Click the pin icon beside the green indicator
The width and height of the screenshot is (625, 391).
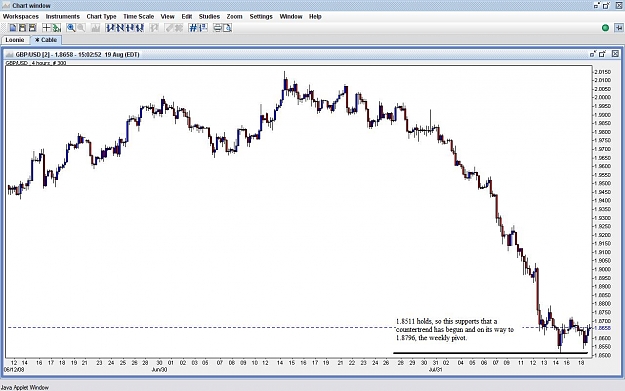pos(618,28)
